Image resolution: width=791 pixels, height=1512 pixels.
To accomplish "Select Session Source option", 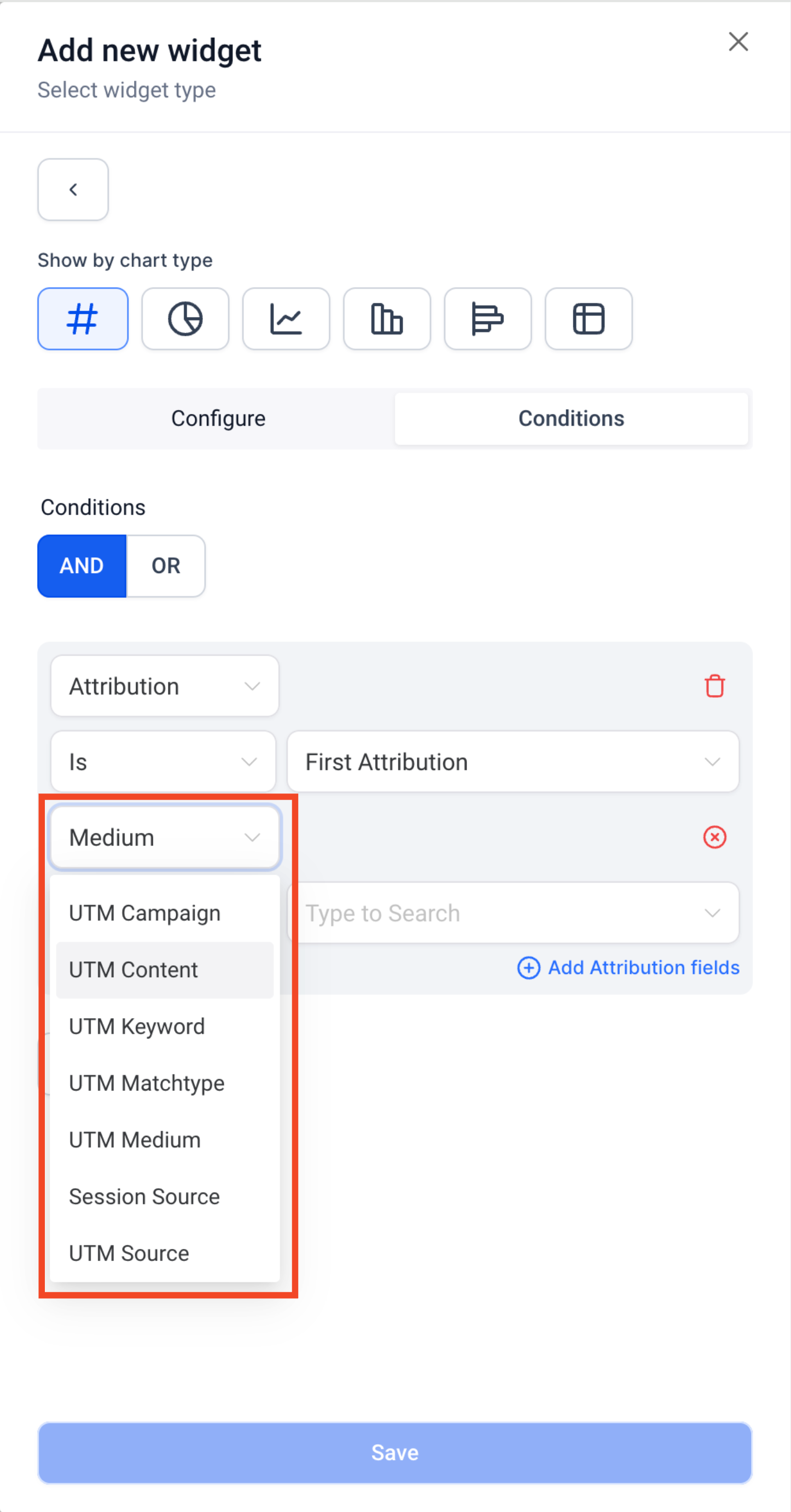I will (144, 1197).
